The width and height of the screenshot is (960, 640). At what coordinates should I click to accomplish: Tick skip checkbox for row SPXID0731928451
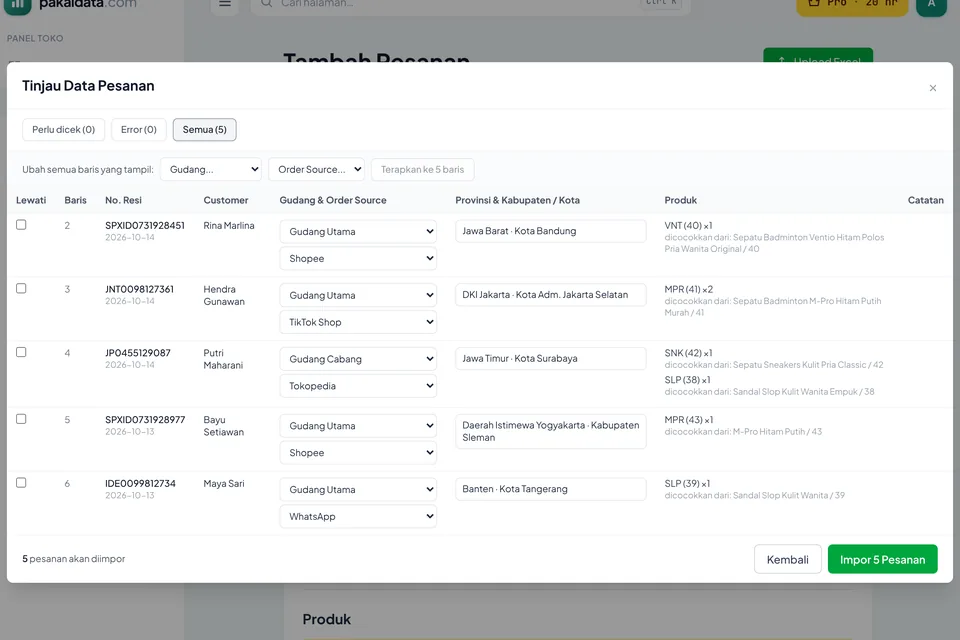click(x=21, y=225)
